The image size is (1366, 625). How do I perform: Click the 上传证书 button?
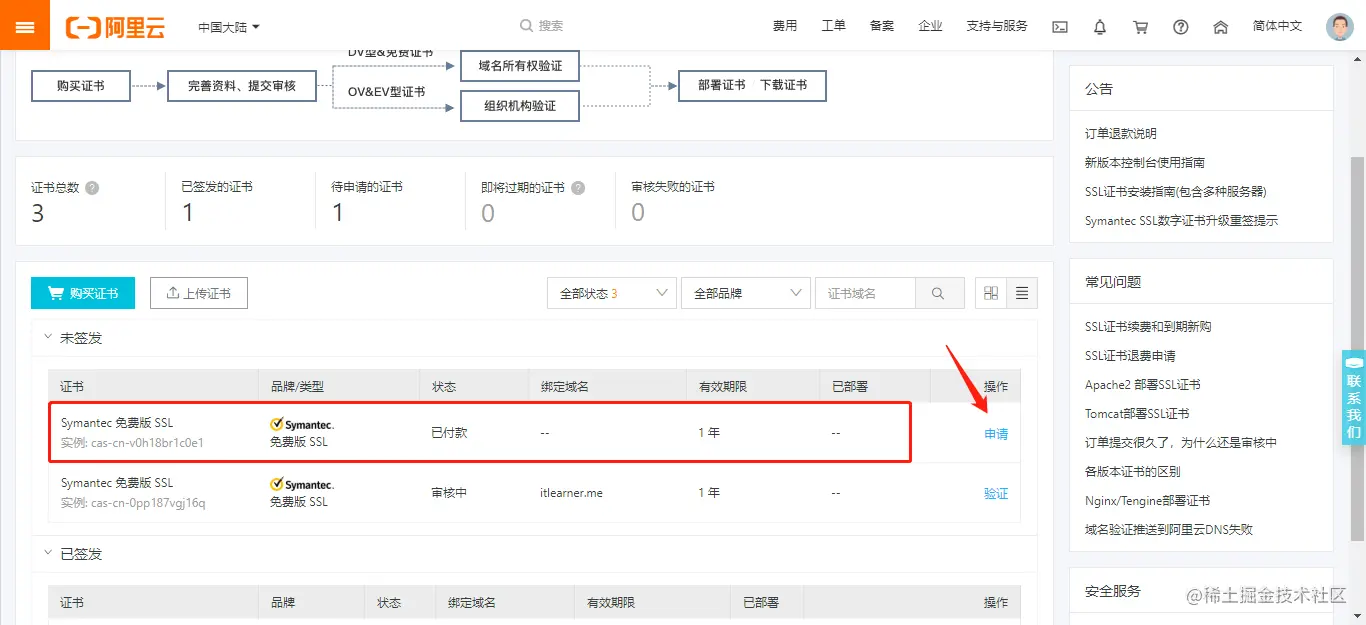point(198,293)
